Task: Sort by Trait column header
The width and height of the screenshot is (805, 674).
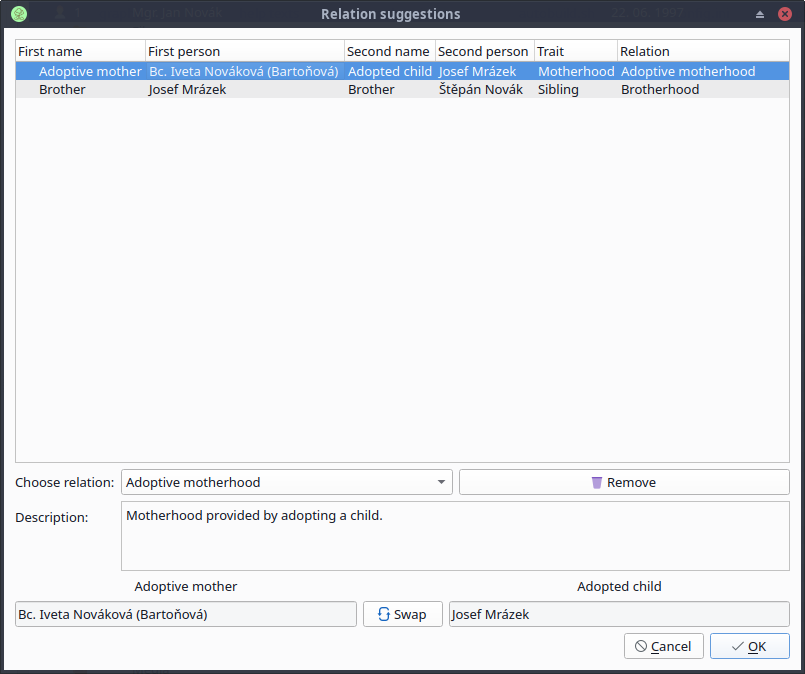Action: tap(575, 51)
